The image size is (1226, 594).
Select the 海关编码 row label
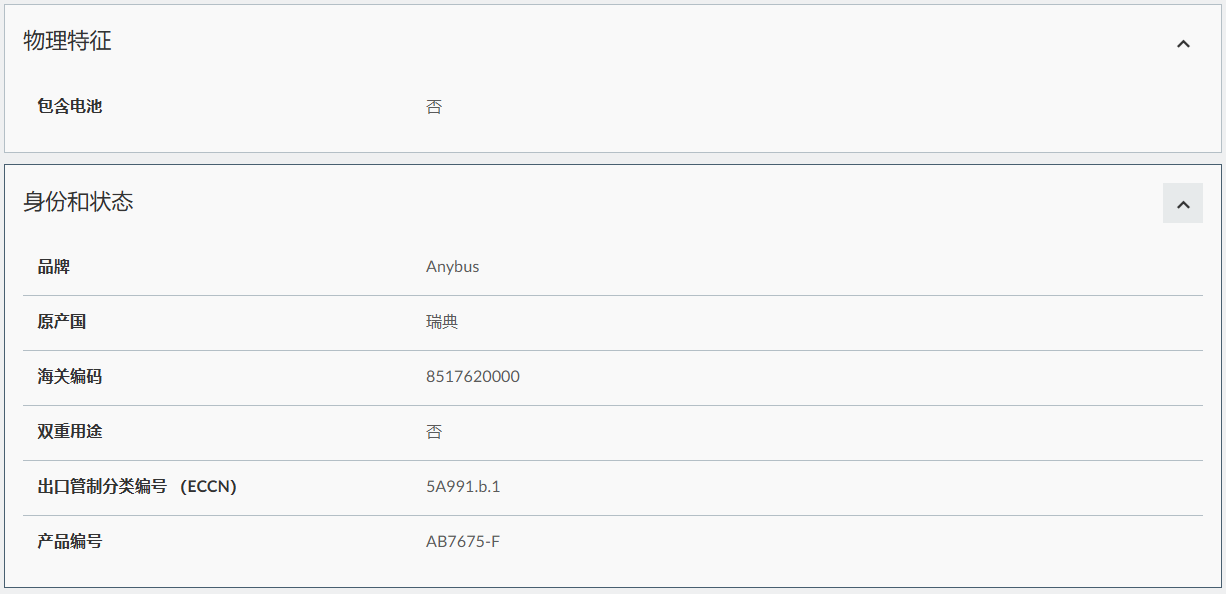[x=70, y=377]
